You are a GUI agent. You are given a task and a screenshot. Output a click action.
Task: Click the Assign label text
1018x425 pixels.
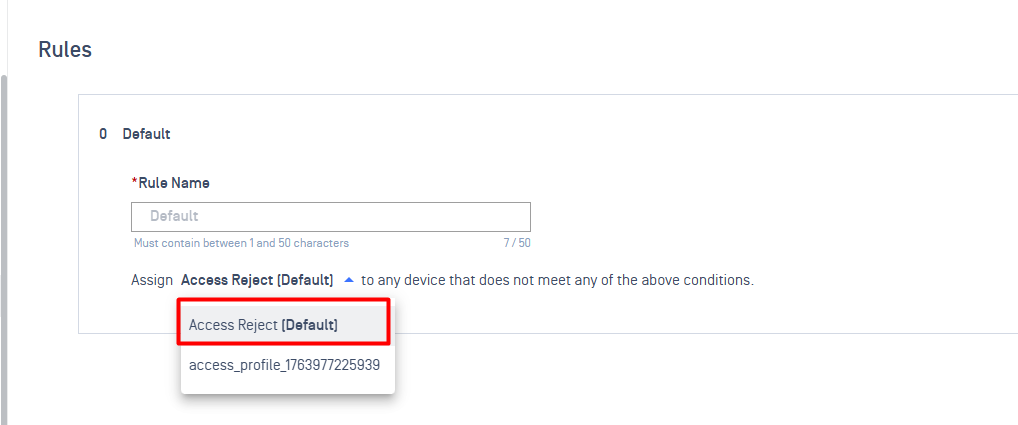[x=152, y=280]
